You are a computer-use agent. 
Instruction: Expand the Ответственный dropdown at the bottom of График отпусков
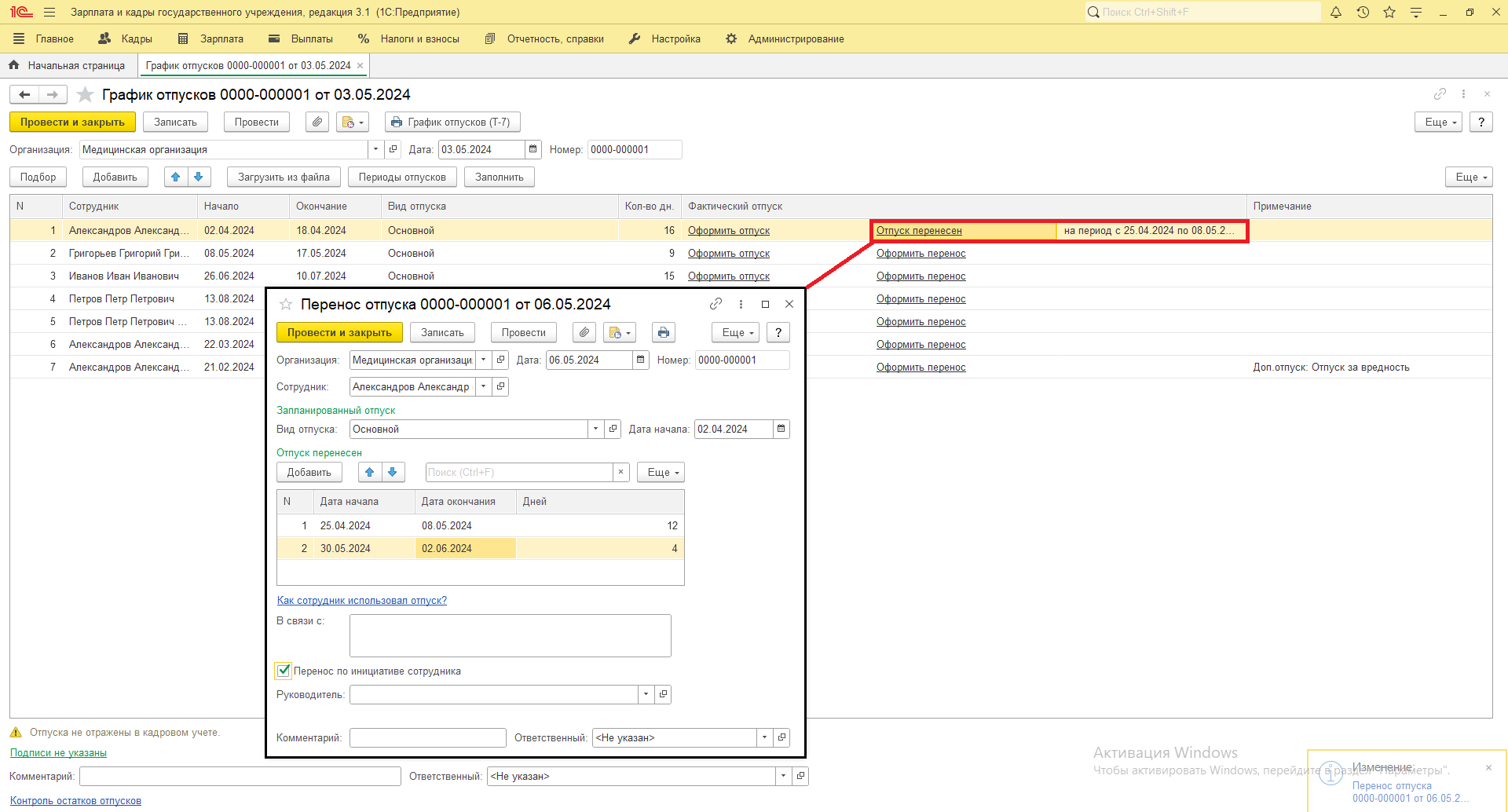(x=784, y=777)
